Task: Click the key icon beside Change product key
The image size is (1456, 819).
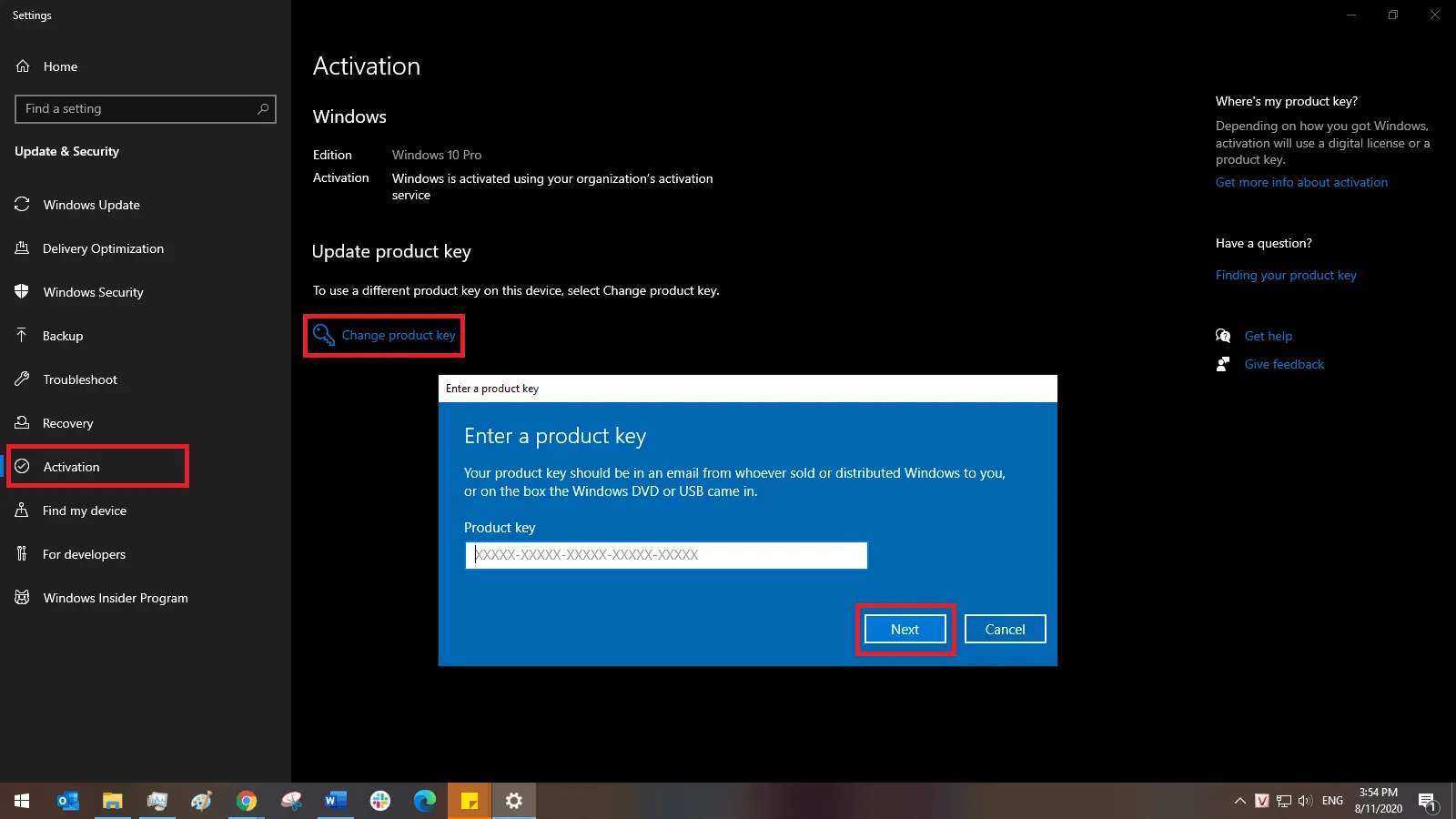Action: 324,335
